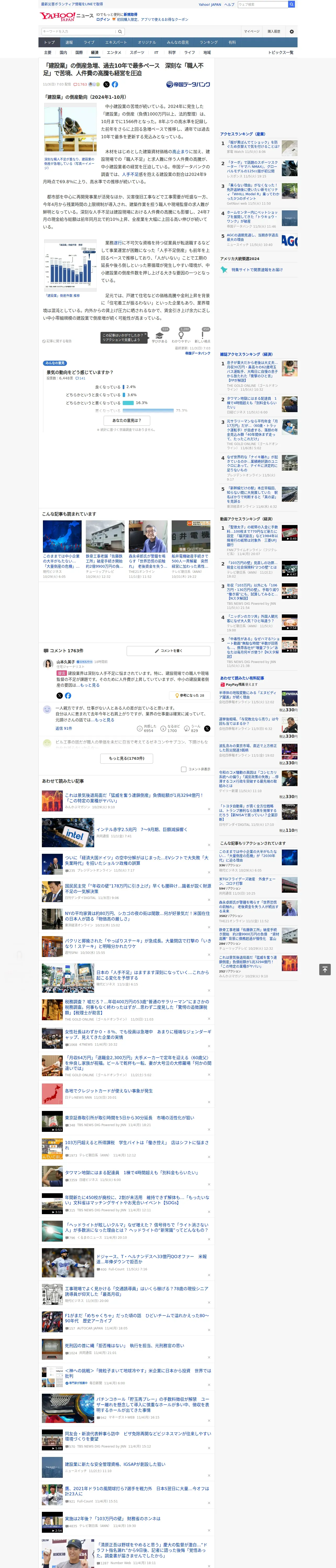336x1568 pixels.
Task: Toggle the コメント非表示 checkbox
Action: pos(183,769)
